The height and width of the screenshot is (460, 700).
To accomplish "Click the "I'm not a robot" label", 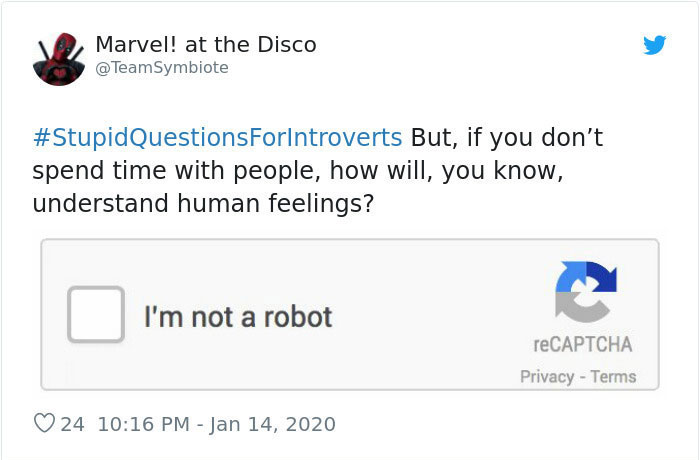I will [238, 317].
